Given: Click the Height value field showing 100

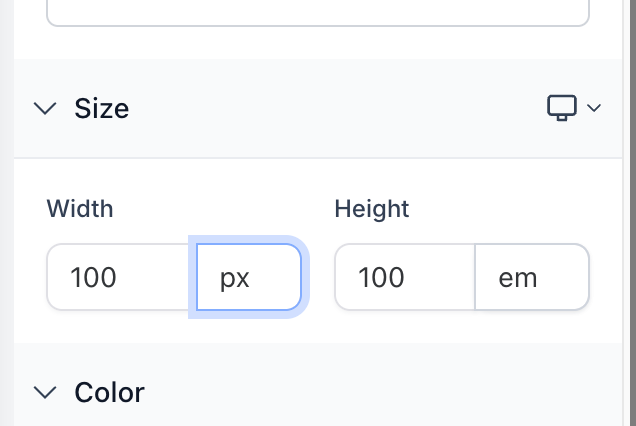Looking at the screenshot, I should click(405, 277).
